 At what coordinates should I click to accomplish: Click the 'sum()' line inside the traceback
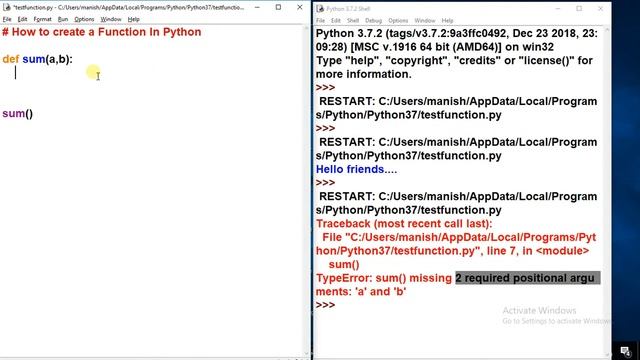click(x=344, y=264)
